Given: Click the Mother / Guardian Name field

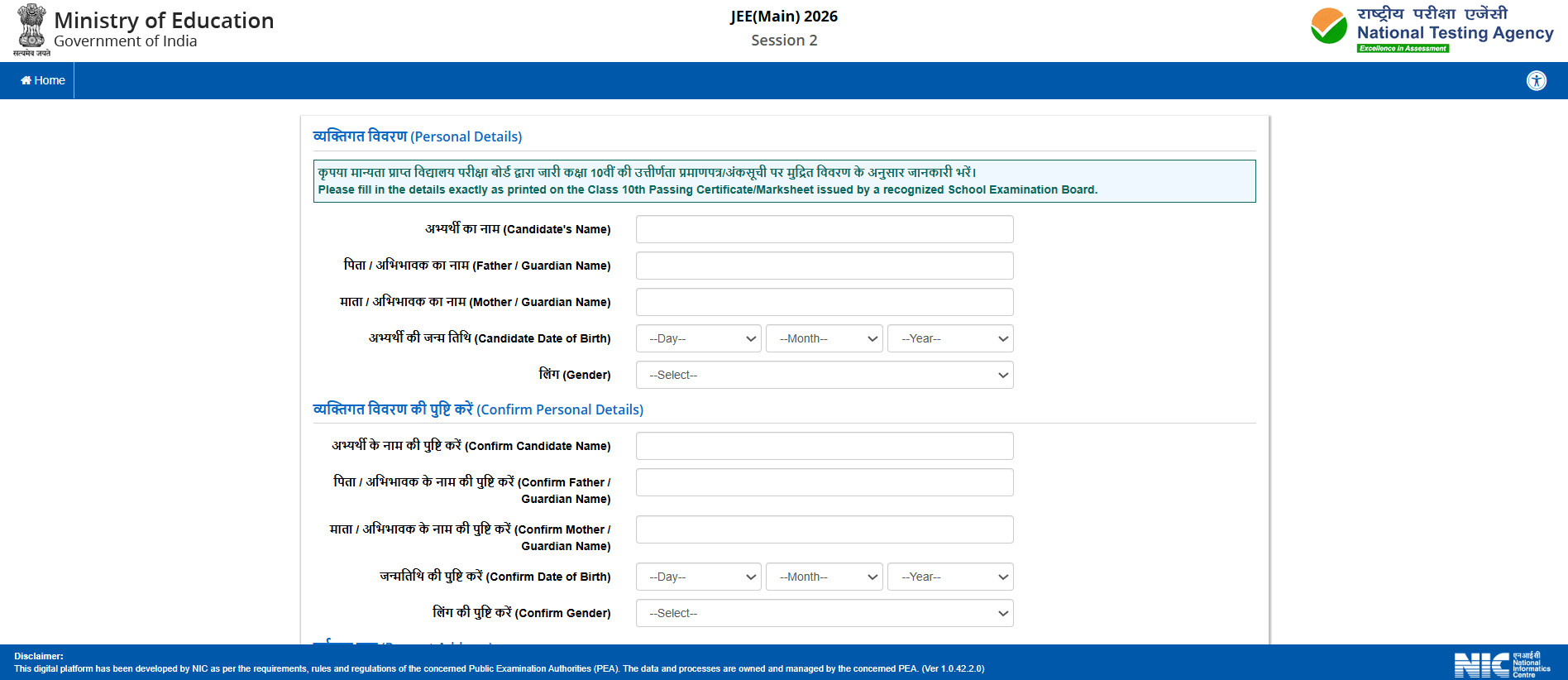Looking at the screenshot, I should [825, 302].
